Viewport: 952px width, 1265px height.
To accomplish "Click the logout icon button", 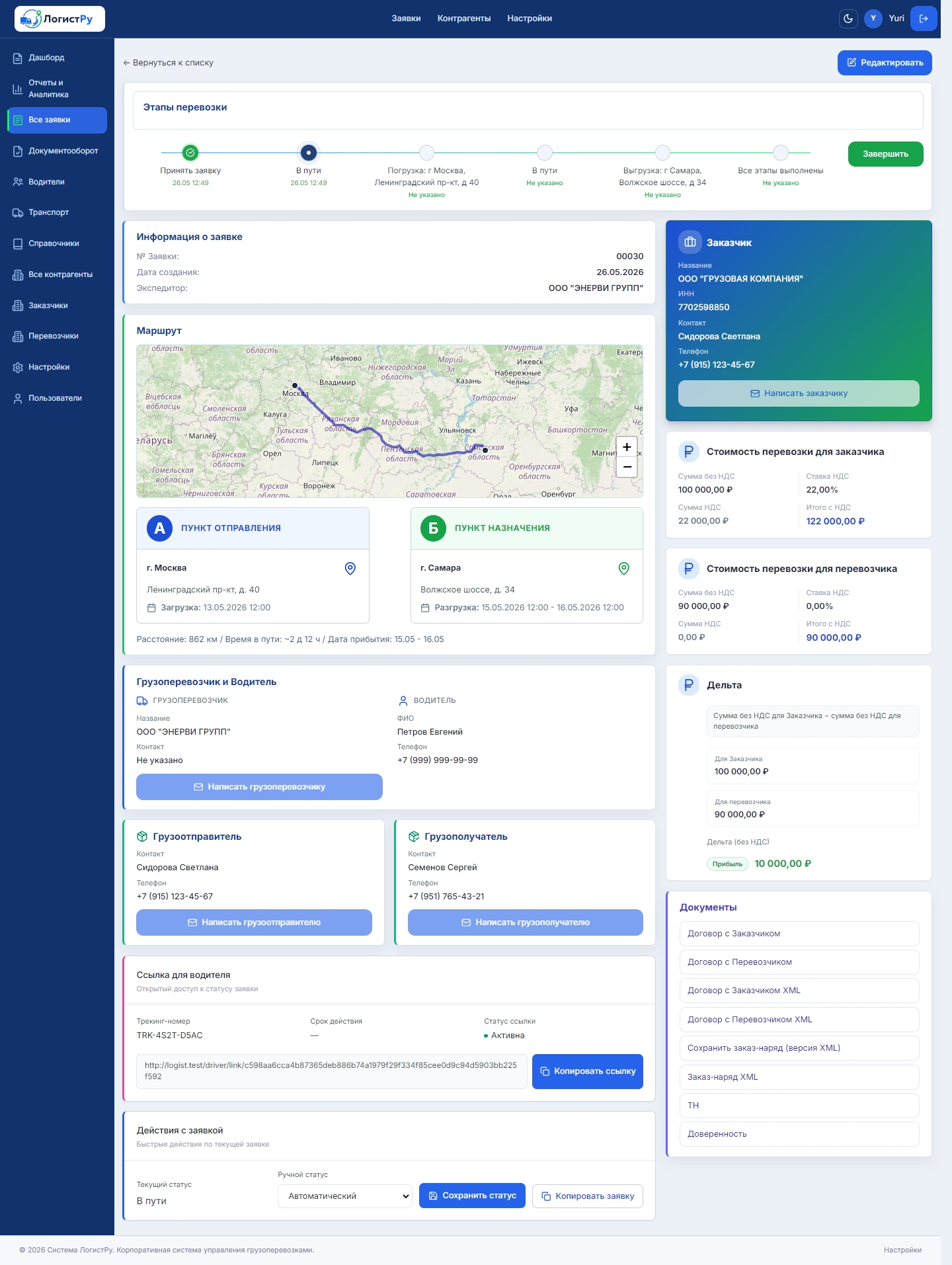I will tap(924, 19).
